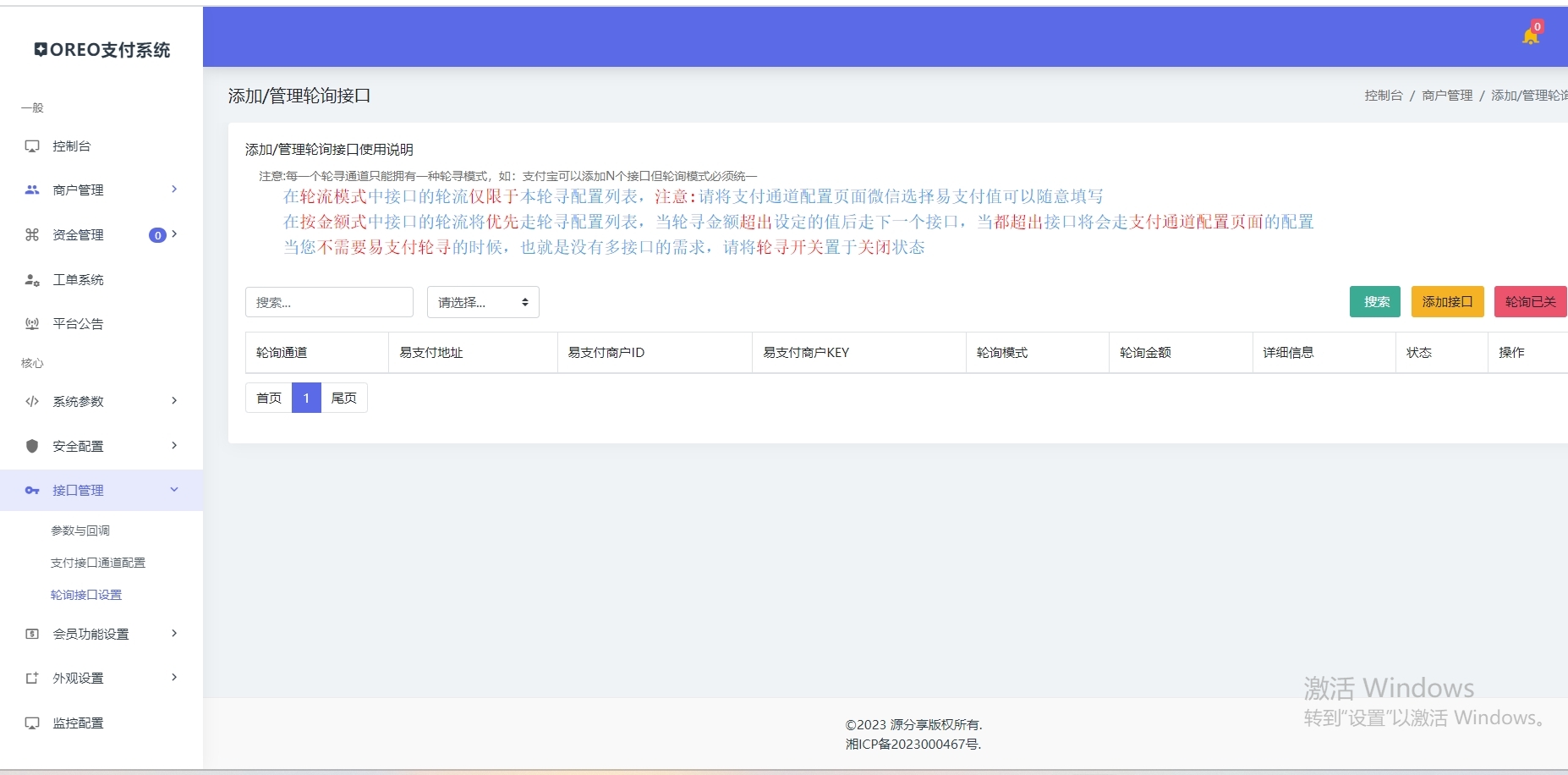Viewport: 1568px width, 775px height.
Task: Click the 添加/管理轮询接口 page title
Action: 299,96
